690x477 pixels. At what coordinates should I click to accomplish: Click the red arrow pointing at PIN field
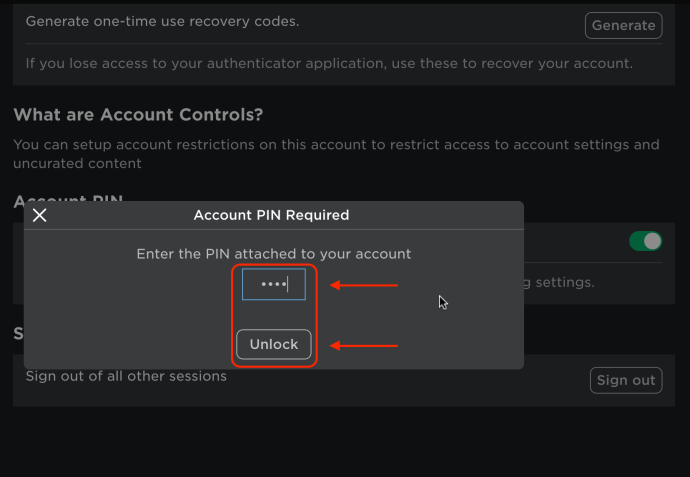click(364, 285)
